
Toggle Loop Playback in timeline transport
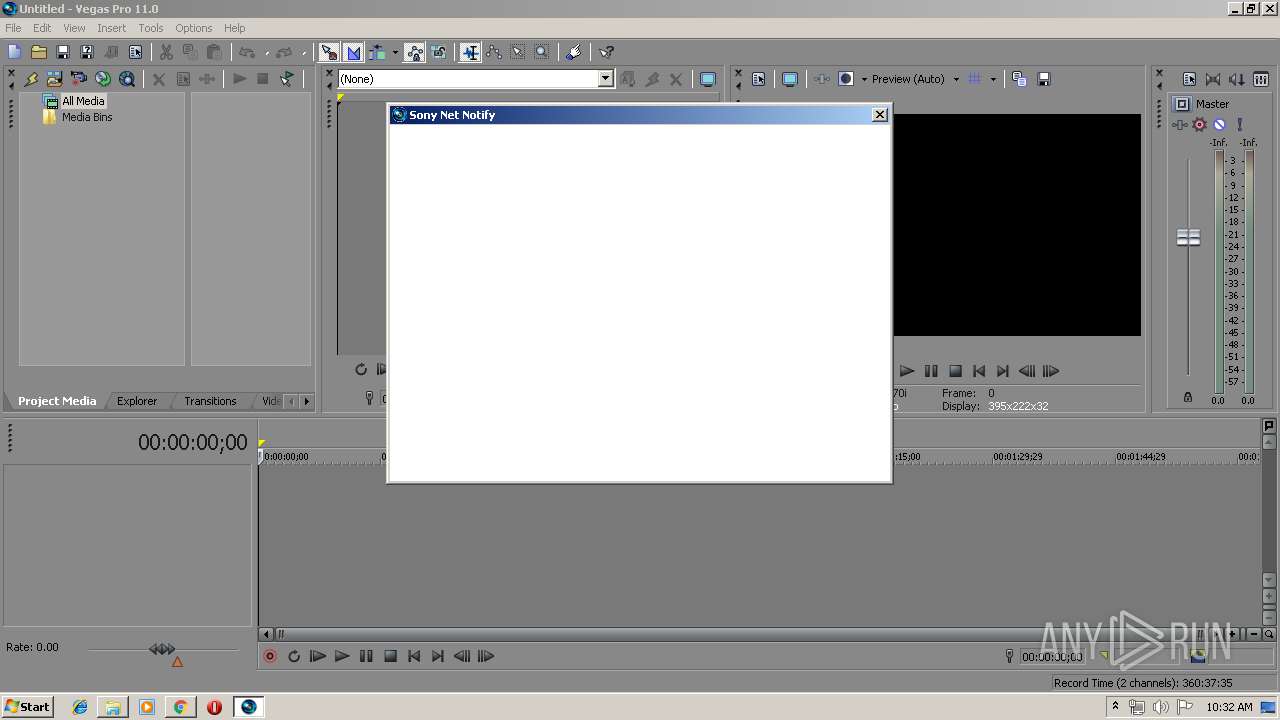pyautogui.click(x=294, y=656)
